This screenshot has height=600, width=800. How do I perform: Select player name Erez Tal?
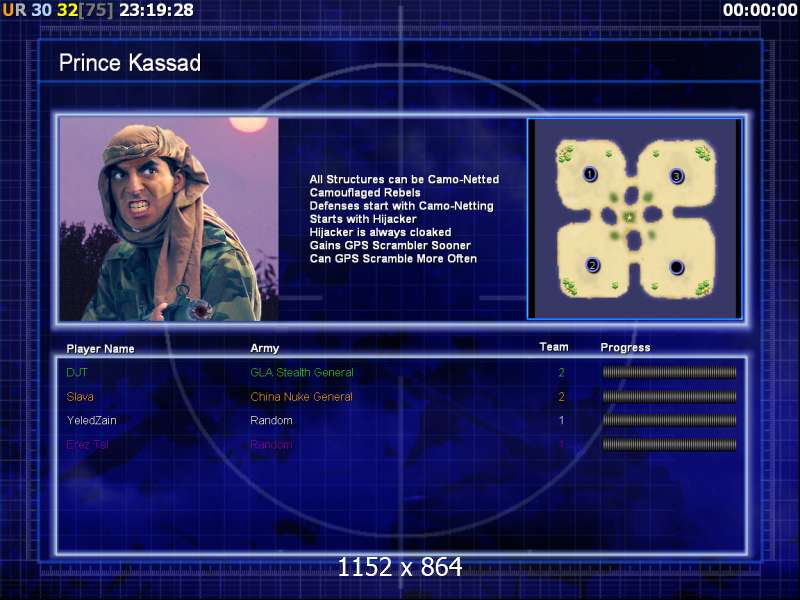[87, 444]
